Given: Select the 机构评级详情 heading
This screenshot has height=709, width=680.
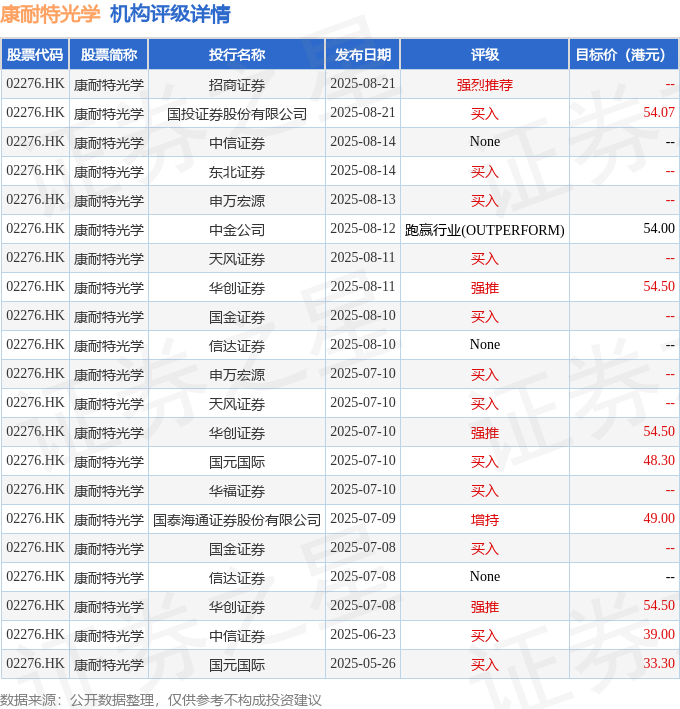Looking at the screenshot, I should [170, 14].
